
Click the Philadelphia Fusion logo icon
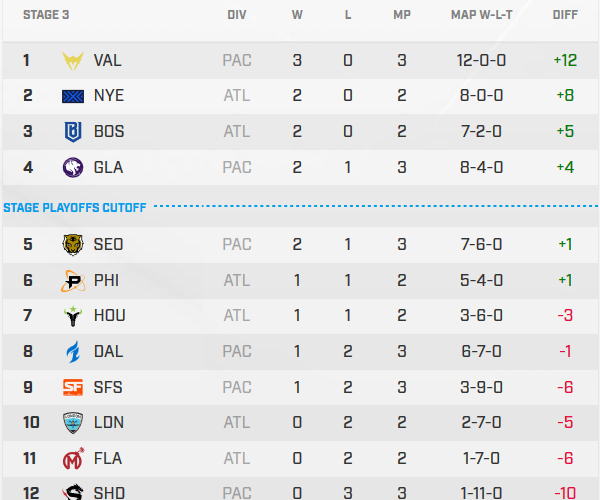(73, 280)
